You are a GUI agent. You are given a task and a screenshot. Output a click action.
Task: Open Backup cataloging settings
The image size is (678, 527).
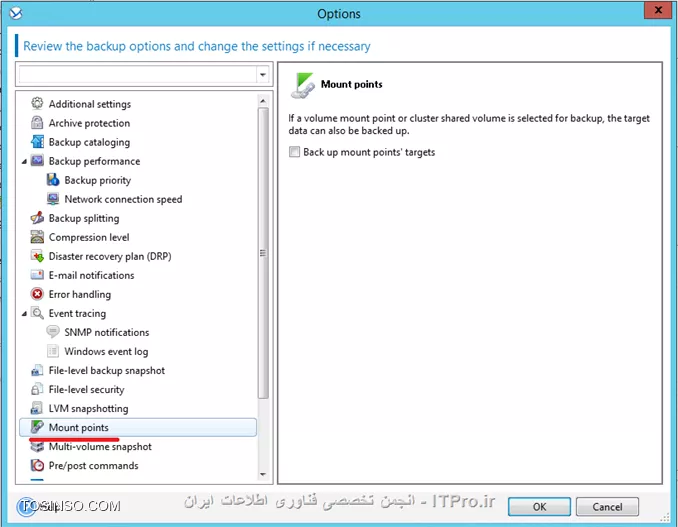click(x=89, y=142)
